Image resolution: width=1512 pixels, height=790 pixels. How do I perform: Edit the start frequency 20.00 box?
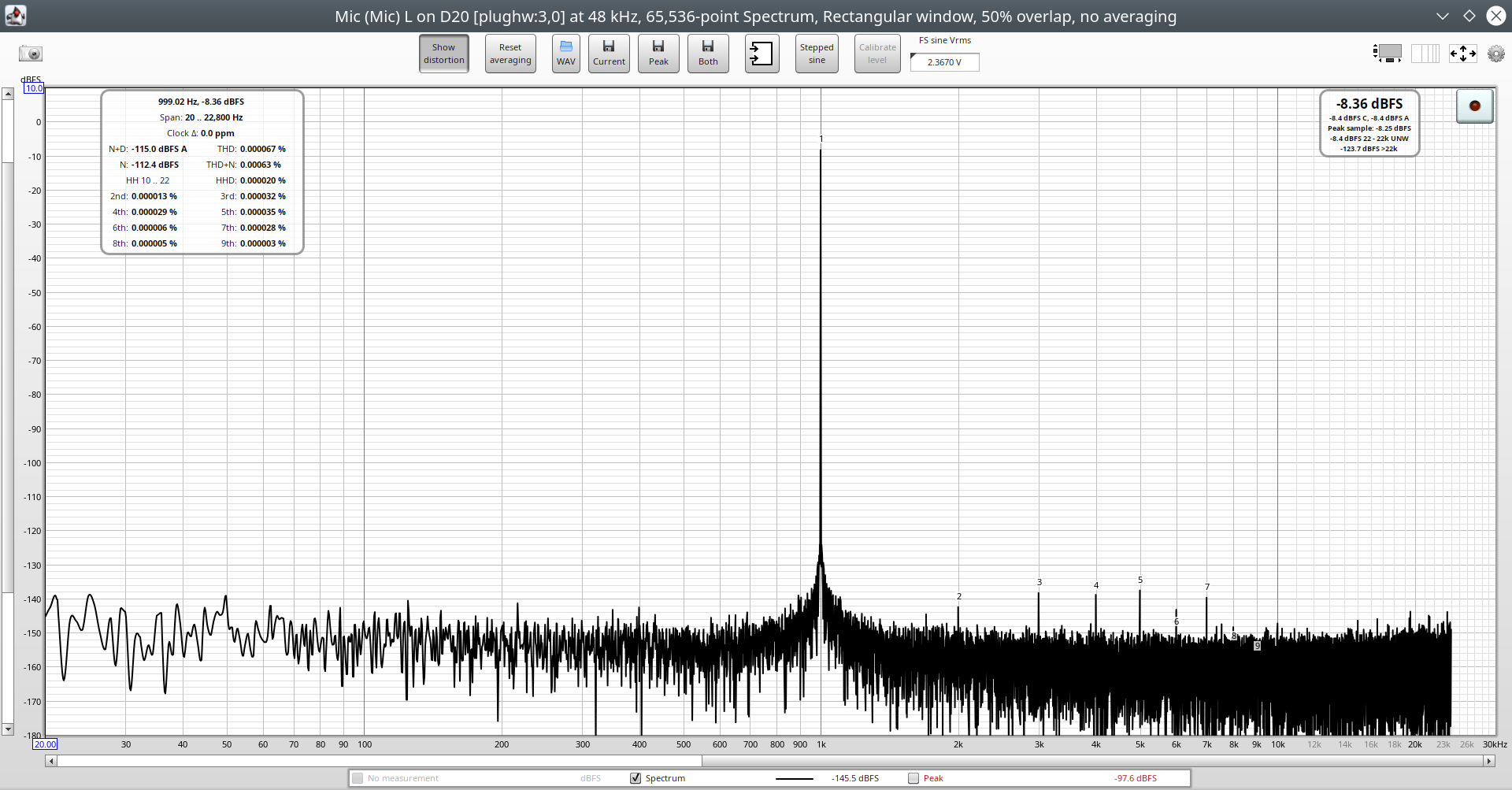click(45, 744)
